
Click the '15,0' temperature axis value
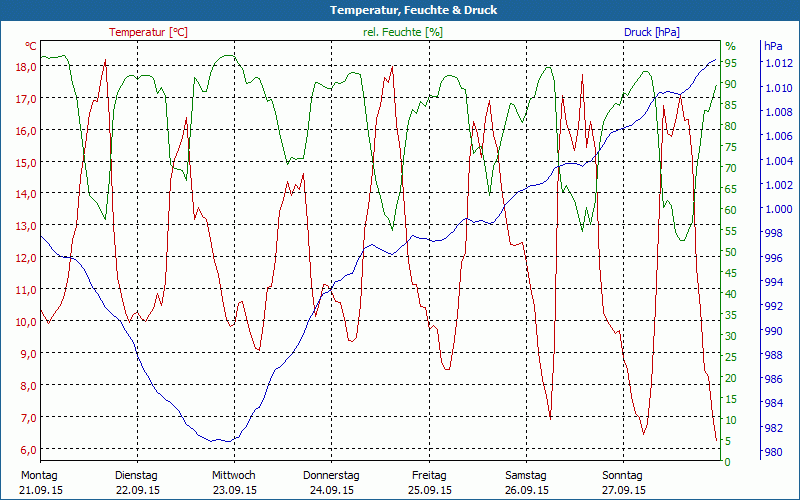(x=26, y=163)
